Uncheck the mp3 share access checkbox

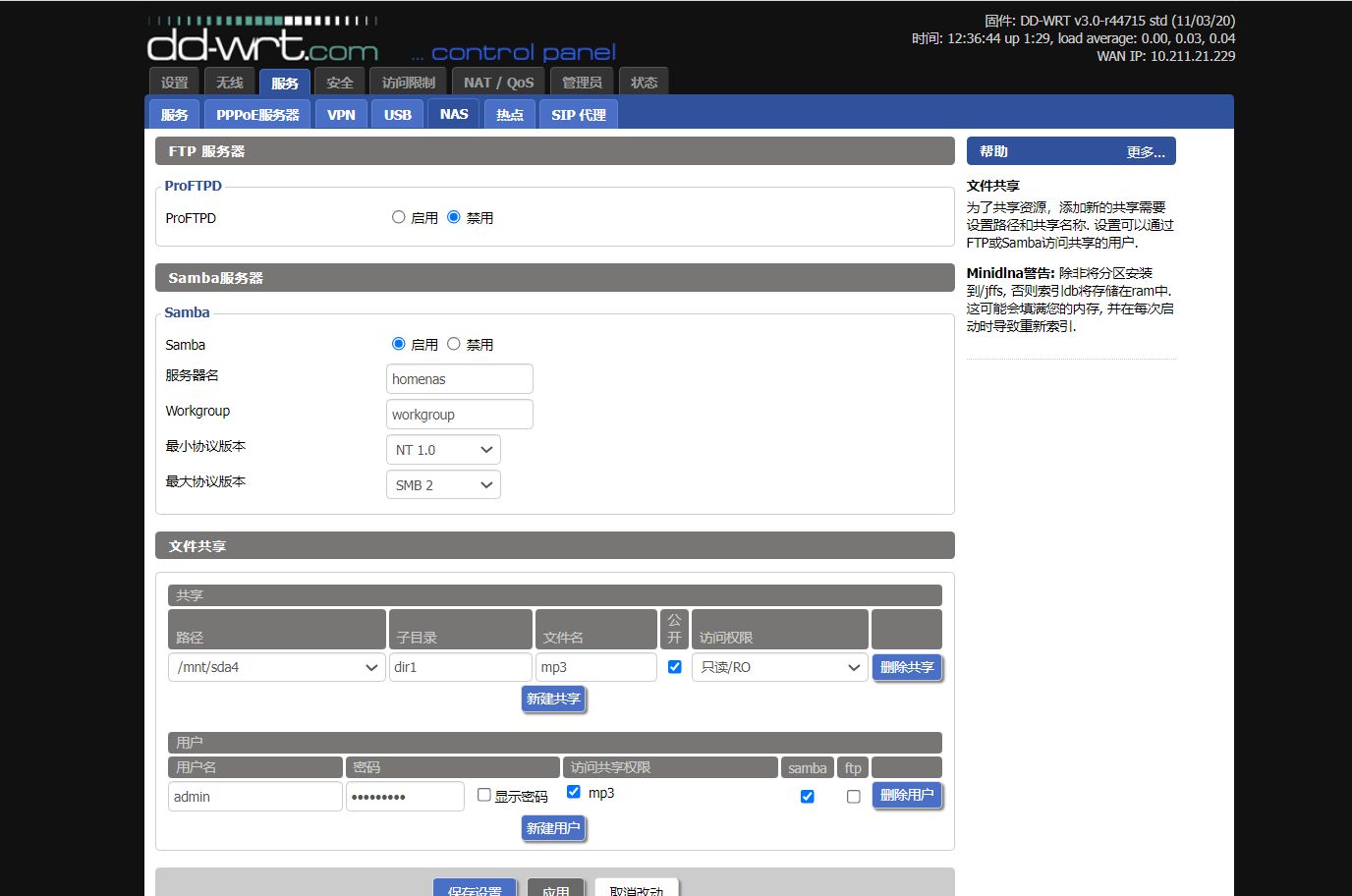[574, 792]
